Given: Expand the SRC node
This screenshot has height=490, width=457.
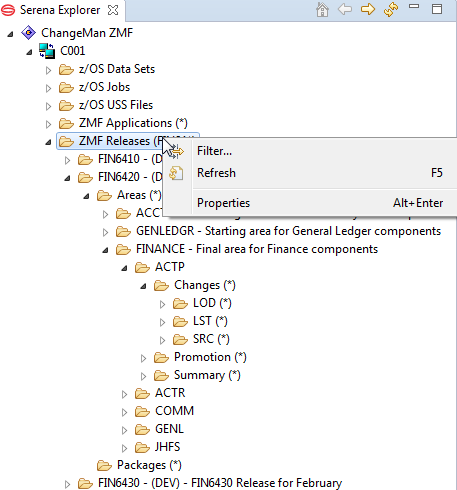Looking at the screenshot, I should pyautogui.click(x=162, y=340).
